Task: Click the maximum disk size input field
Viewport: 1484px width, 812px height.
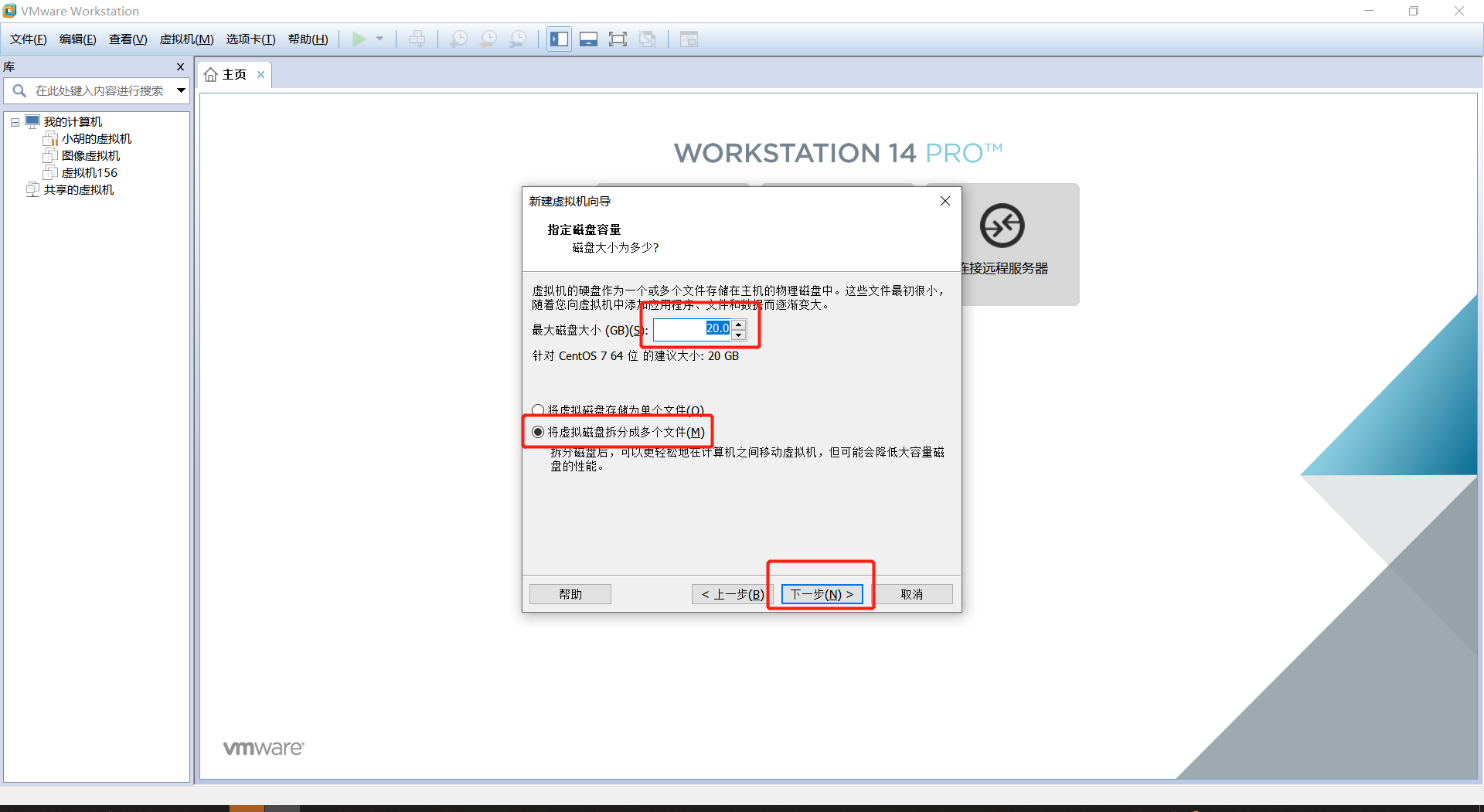Action: pos(693,330)
